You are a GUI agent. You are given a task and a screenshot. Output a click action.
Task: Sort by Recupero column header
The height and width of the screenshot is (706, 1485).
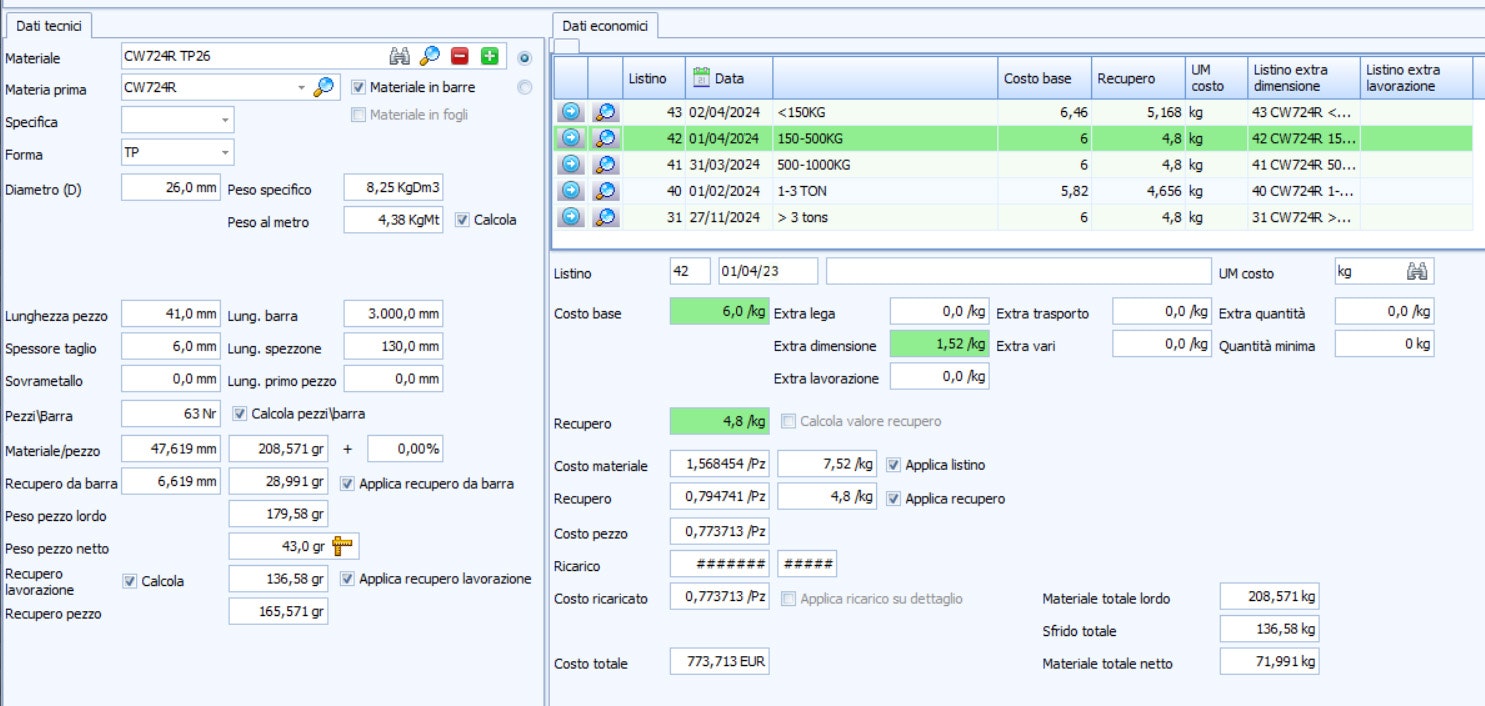pyautogui.click(x=1136, y=78)
